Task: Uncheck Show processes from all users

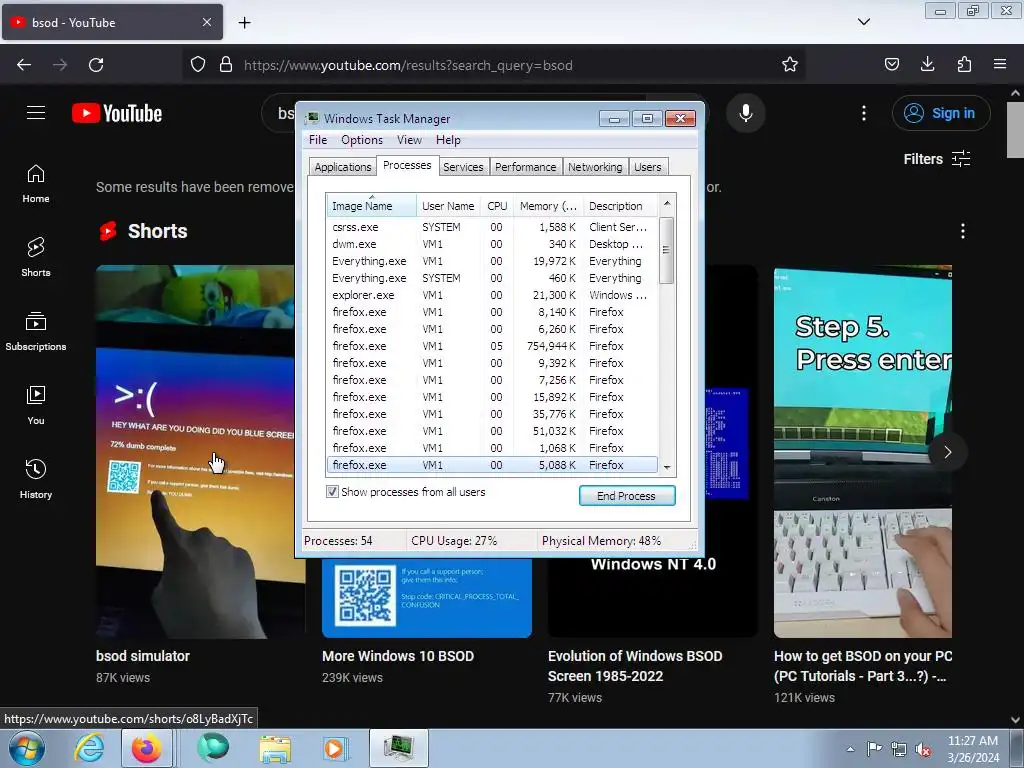Action: click(332, 492)
